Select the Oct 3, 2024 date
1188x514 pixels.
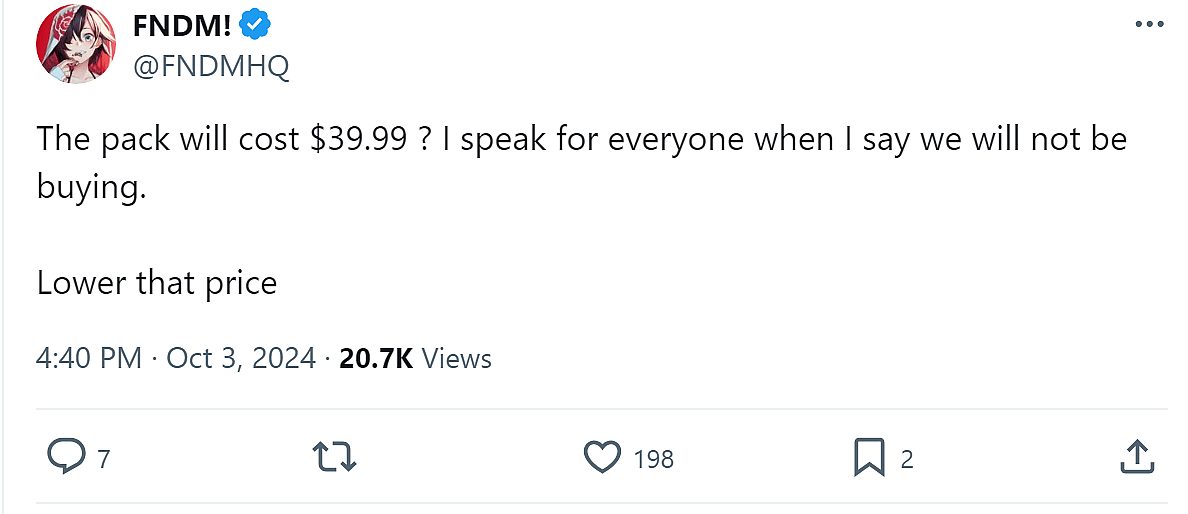click(x=240, y=358)
